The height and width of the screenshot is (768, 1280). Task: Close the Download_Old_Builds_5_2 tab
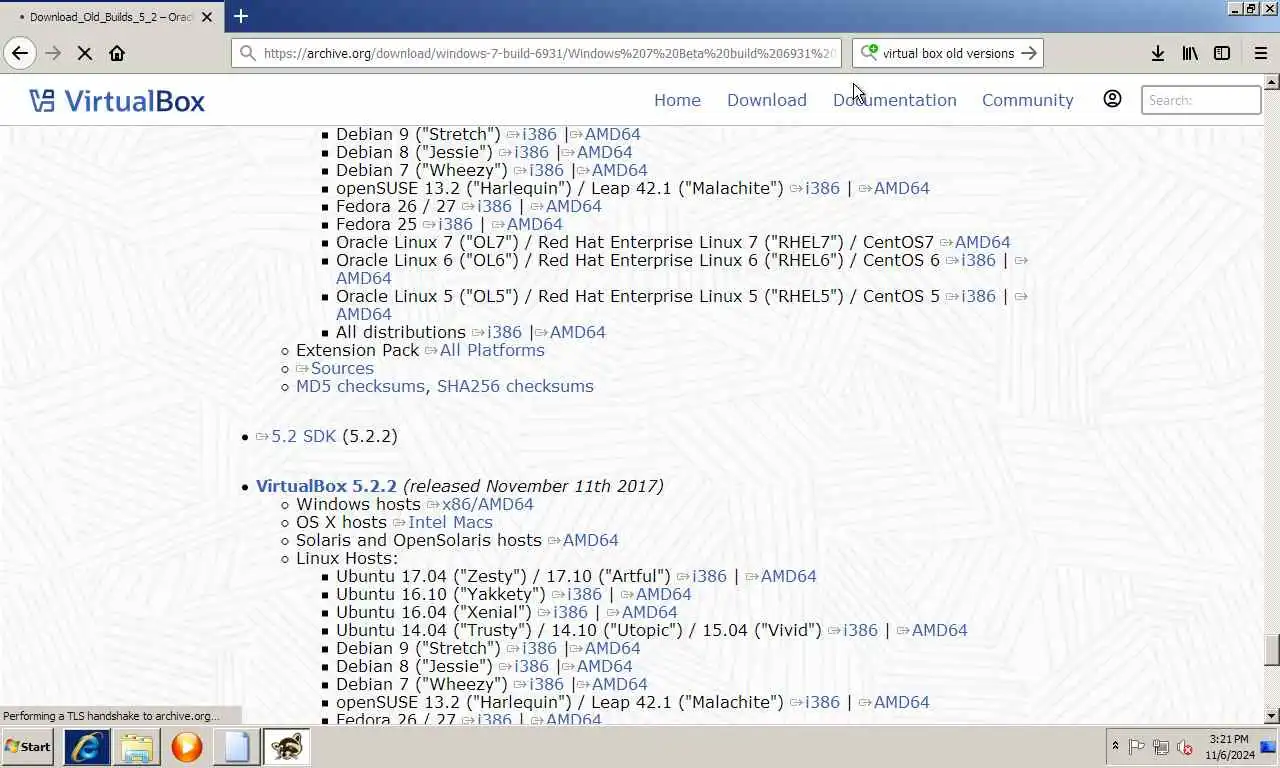(207, 17)
